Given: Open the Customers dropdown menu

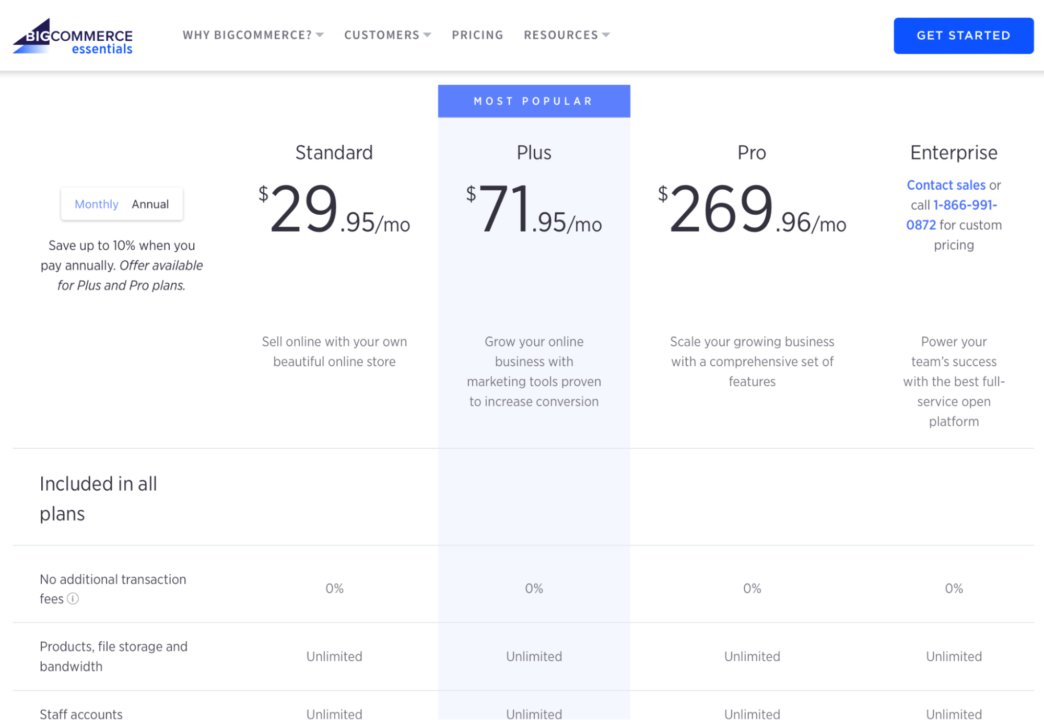Looking at the screenshot, I should coord(388,35).
